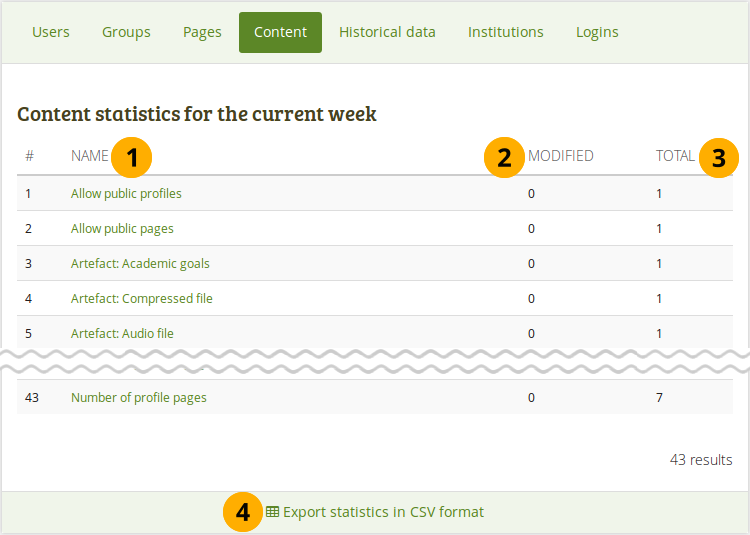This screenshot has width=750, height=535.
Task: Open the Users tab
Action: (x=51, y=32)
